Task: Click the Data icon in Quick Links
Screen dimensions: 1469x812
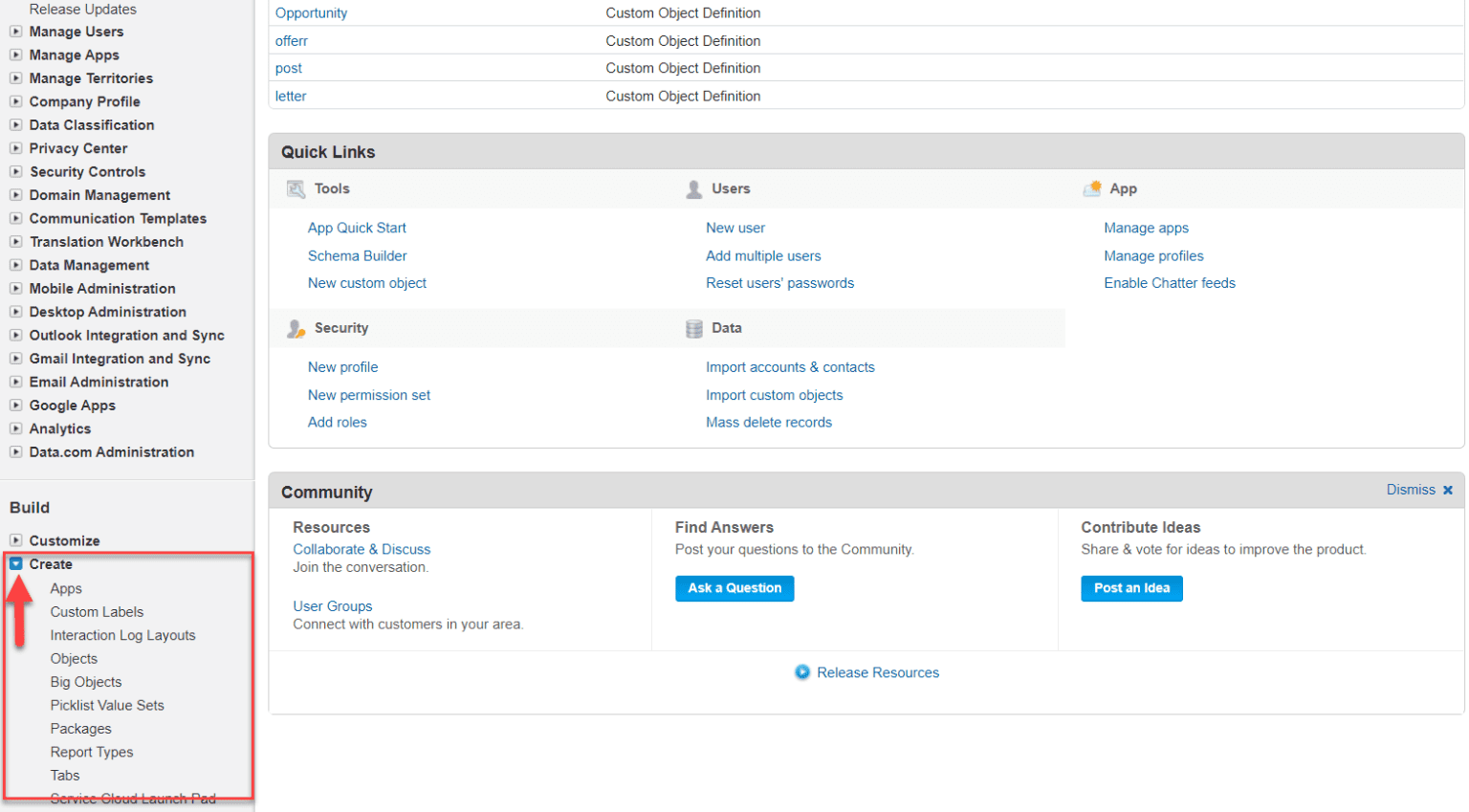Action: (x=693, y=327)
